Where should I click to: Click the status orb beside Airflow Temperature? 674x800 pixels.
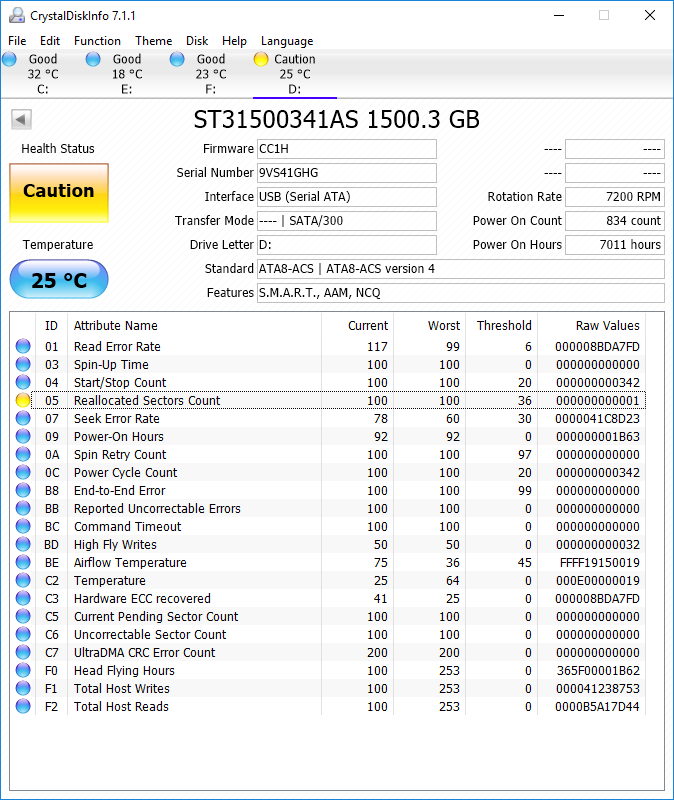23,562
